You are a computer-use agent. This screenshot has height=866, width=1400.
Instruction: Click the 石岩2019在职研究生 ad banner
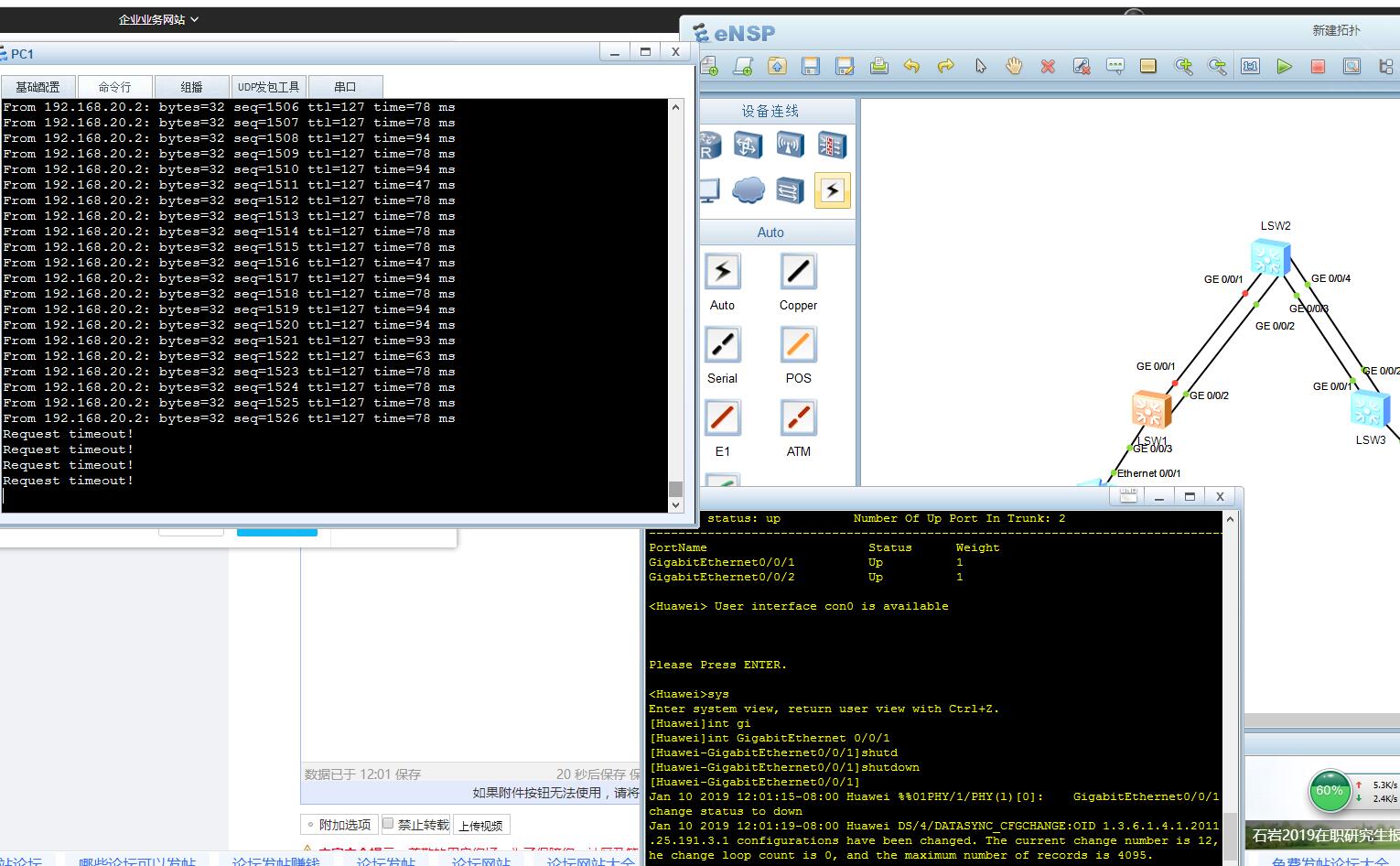[x=1322, y=835]
